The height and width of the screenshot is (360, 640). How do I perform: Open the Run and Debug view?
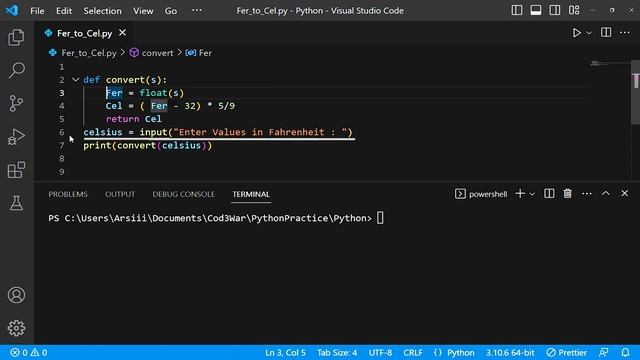(16, 137)
